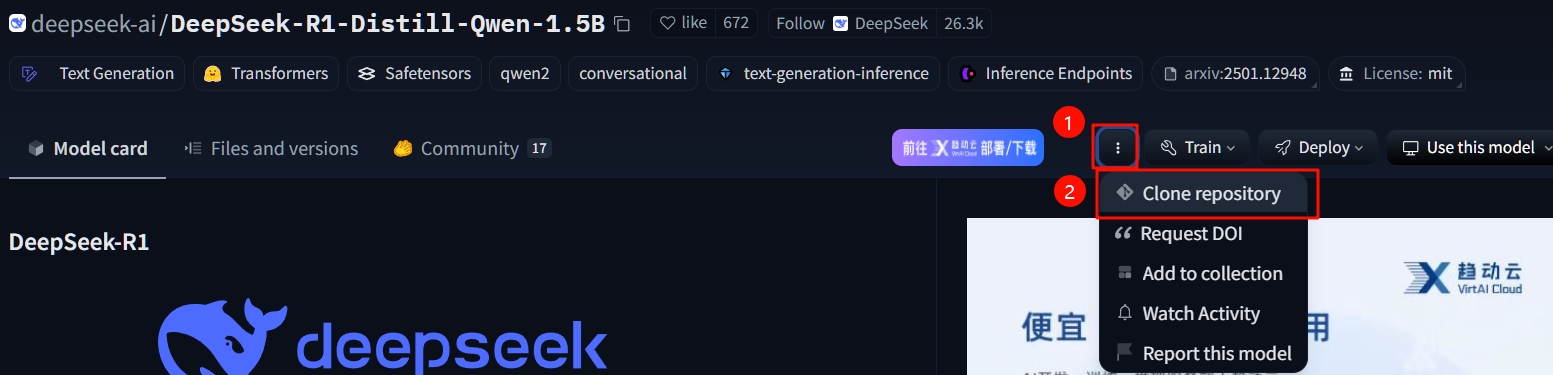Click the VirtAI Cloud deploy/download banner button
The width and height of the screenshot is (1553, 375).
[x=968, y=148]
